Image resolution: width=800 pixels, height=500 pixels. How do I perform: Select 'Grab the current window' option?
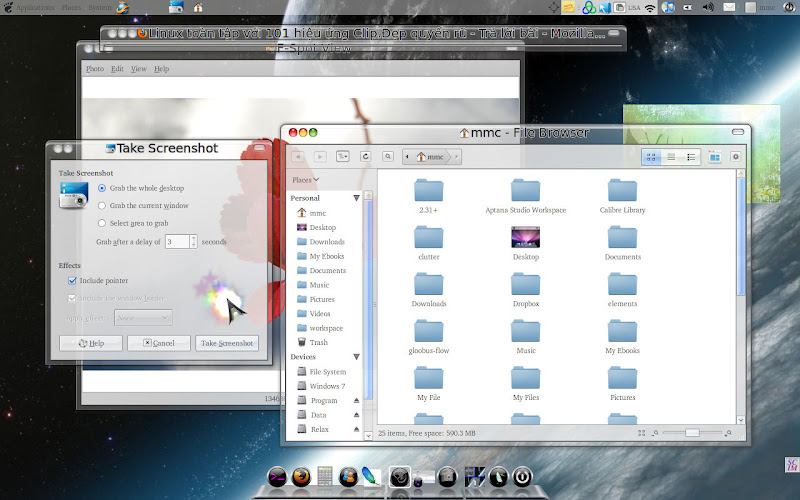[x=143, y=206]
